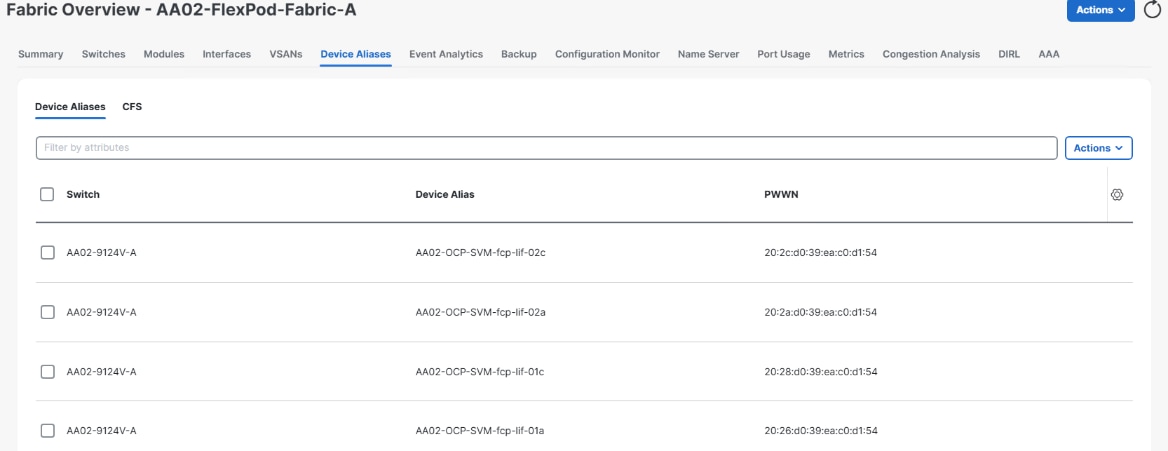Image resolution: width=1168 pixels, height=451 pixels.
Task: Open table column settings gear
Action: (x=1117, y=195)
